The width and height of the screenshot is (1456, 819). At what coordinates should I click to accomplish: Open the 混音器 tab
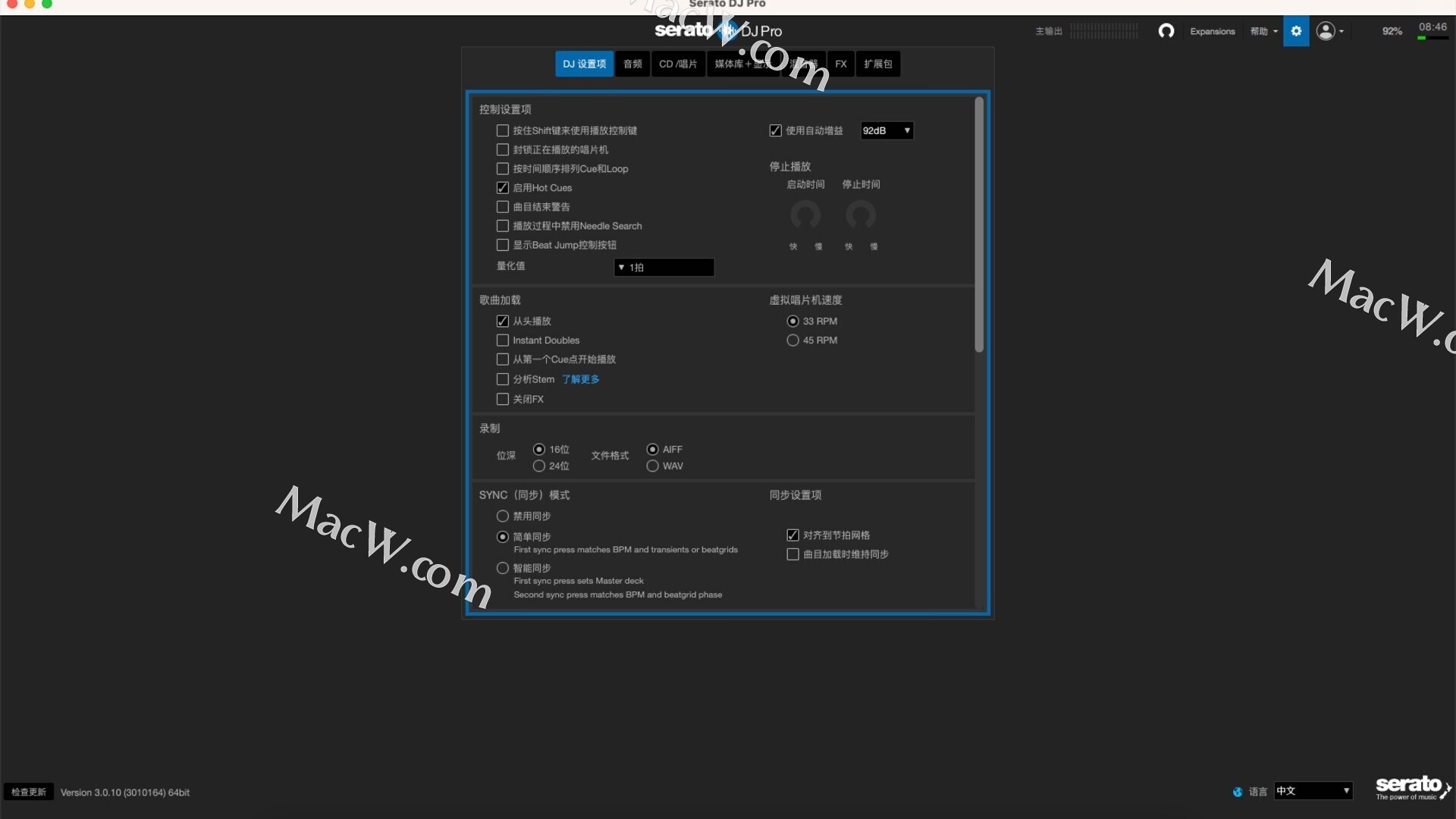[x=804, y=64]
